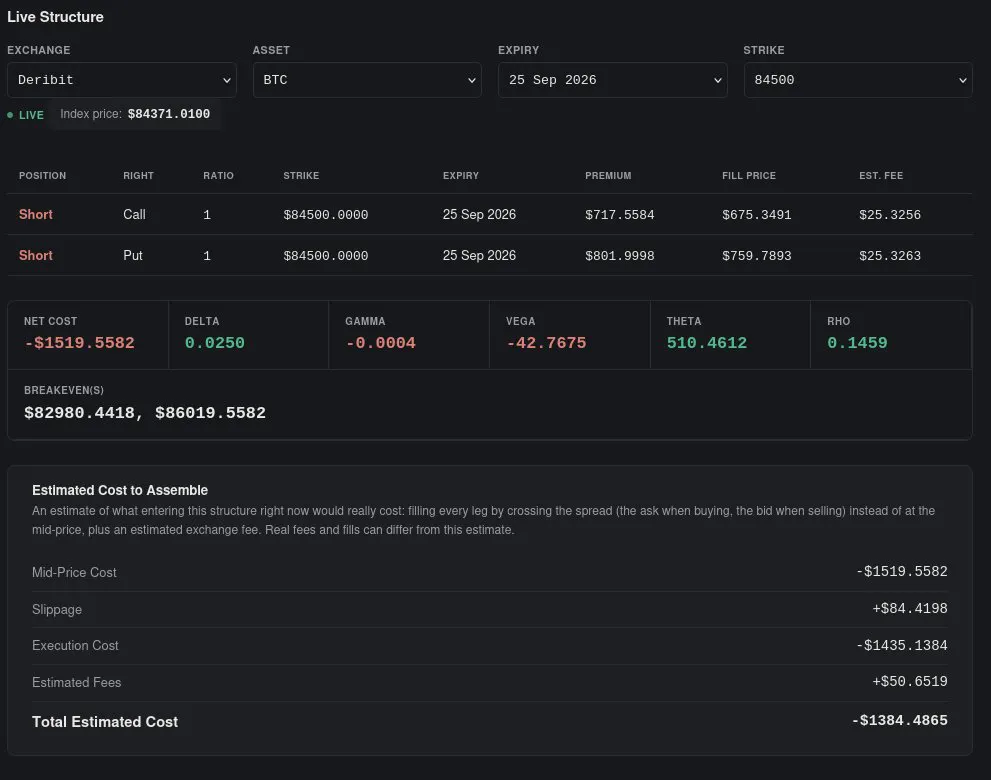Click the Estimated Fees amount +$50.6519

(909, 681)
